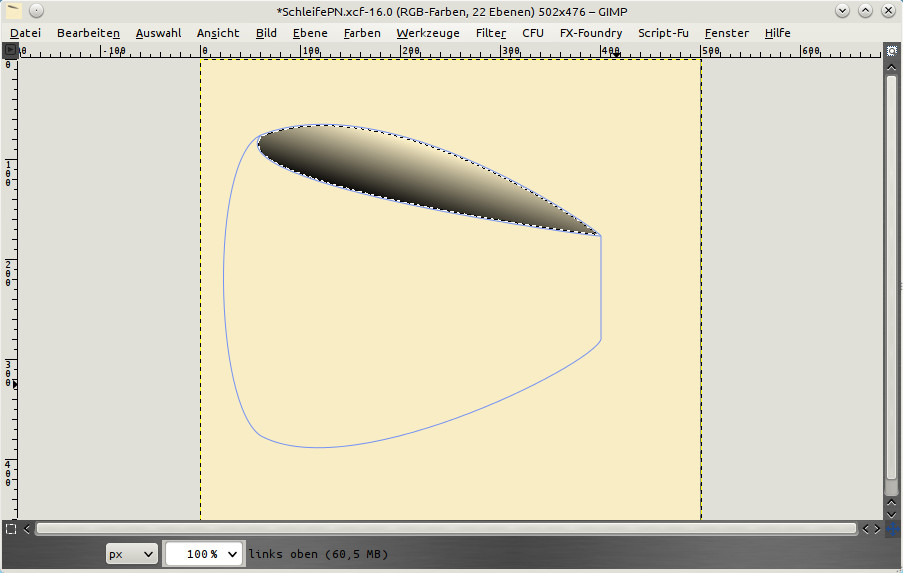Click the GIMP window icon in title bar
This screenshot has height=573, width=903.
coord(13,11)
